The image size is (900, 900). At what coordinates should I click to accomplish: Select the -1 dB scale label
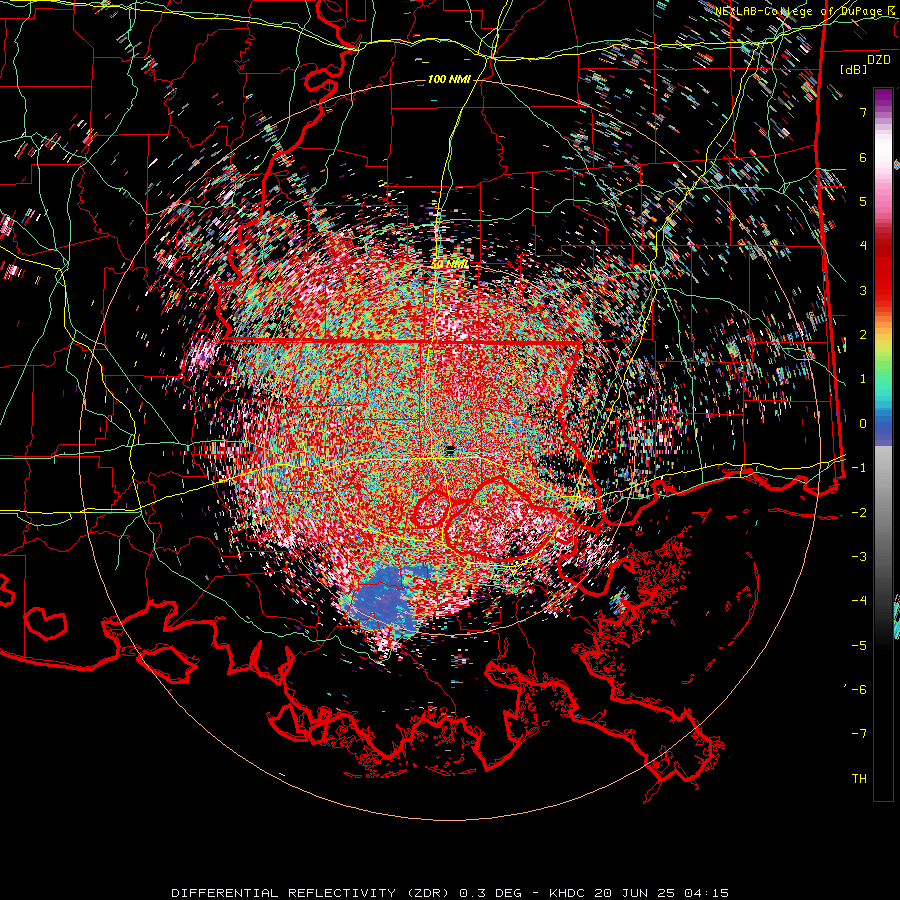coord(859,468)
